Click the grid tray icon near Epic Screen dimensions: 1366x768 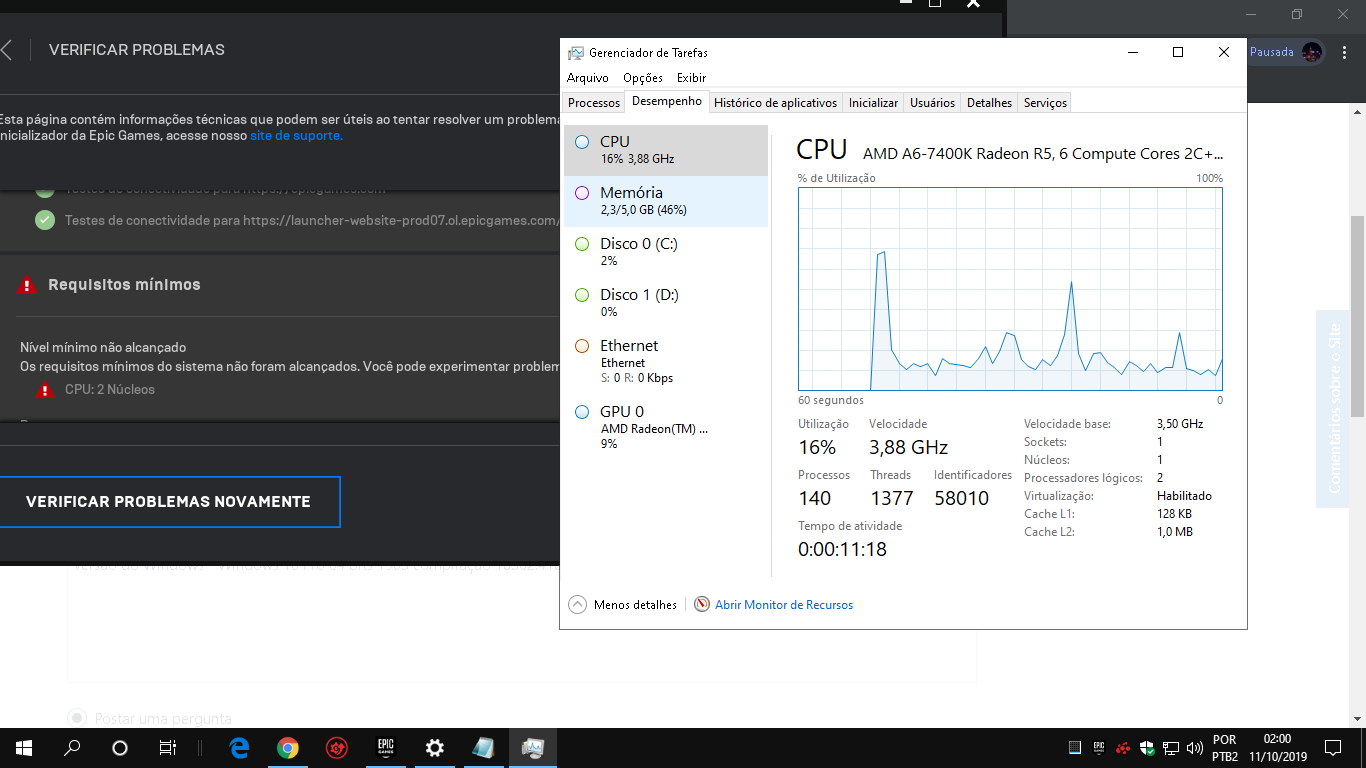[1075, 748]
